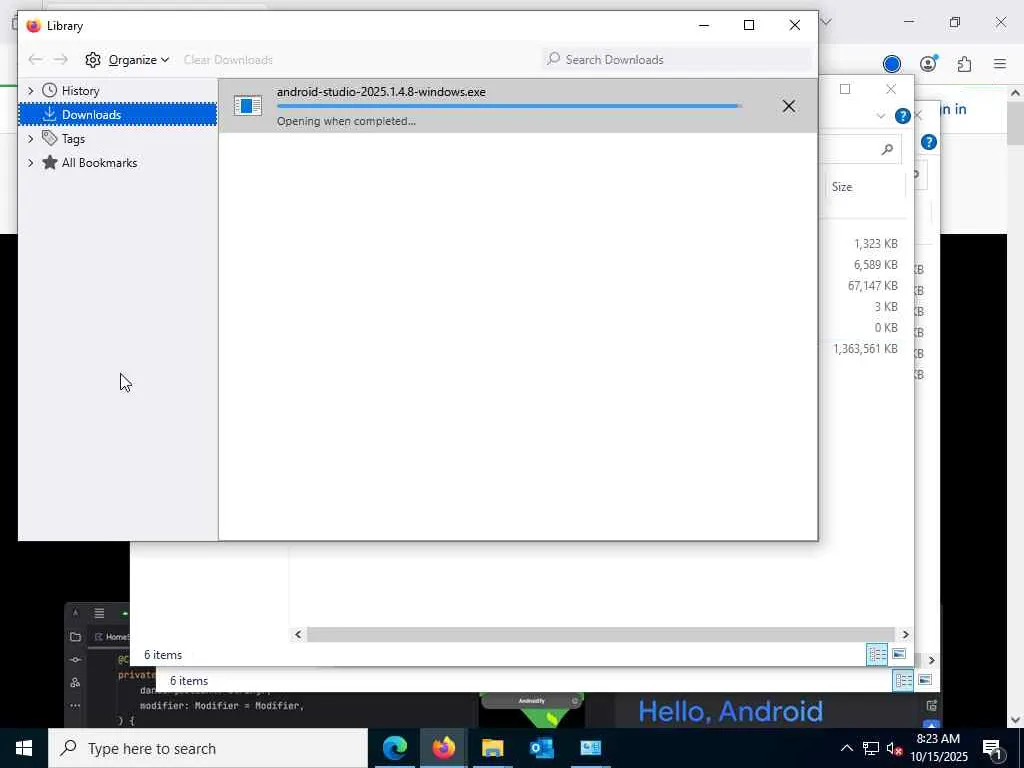This screenshot has width=1024, height=768.
Task: Open the Windows Start menu
Action: coord(24,748)
